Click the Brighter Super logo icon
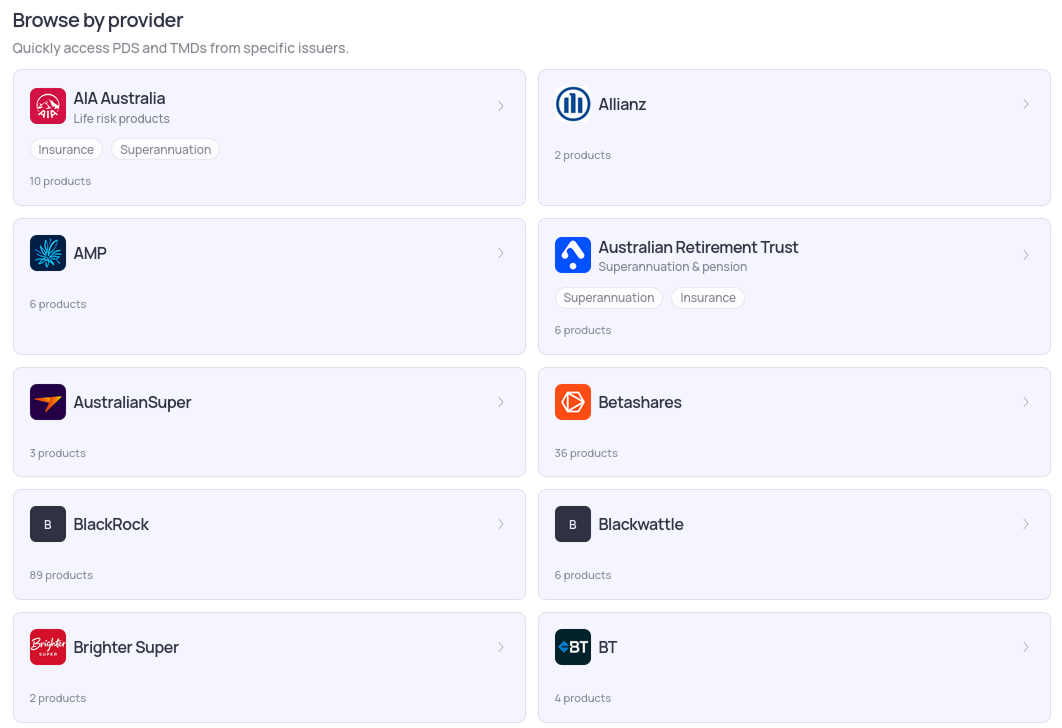Viewport: 1062px width, 728px height. pos(47,647)
